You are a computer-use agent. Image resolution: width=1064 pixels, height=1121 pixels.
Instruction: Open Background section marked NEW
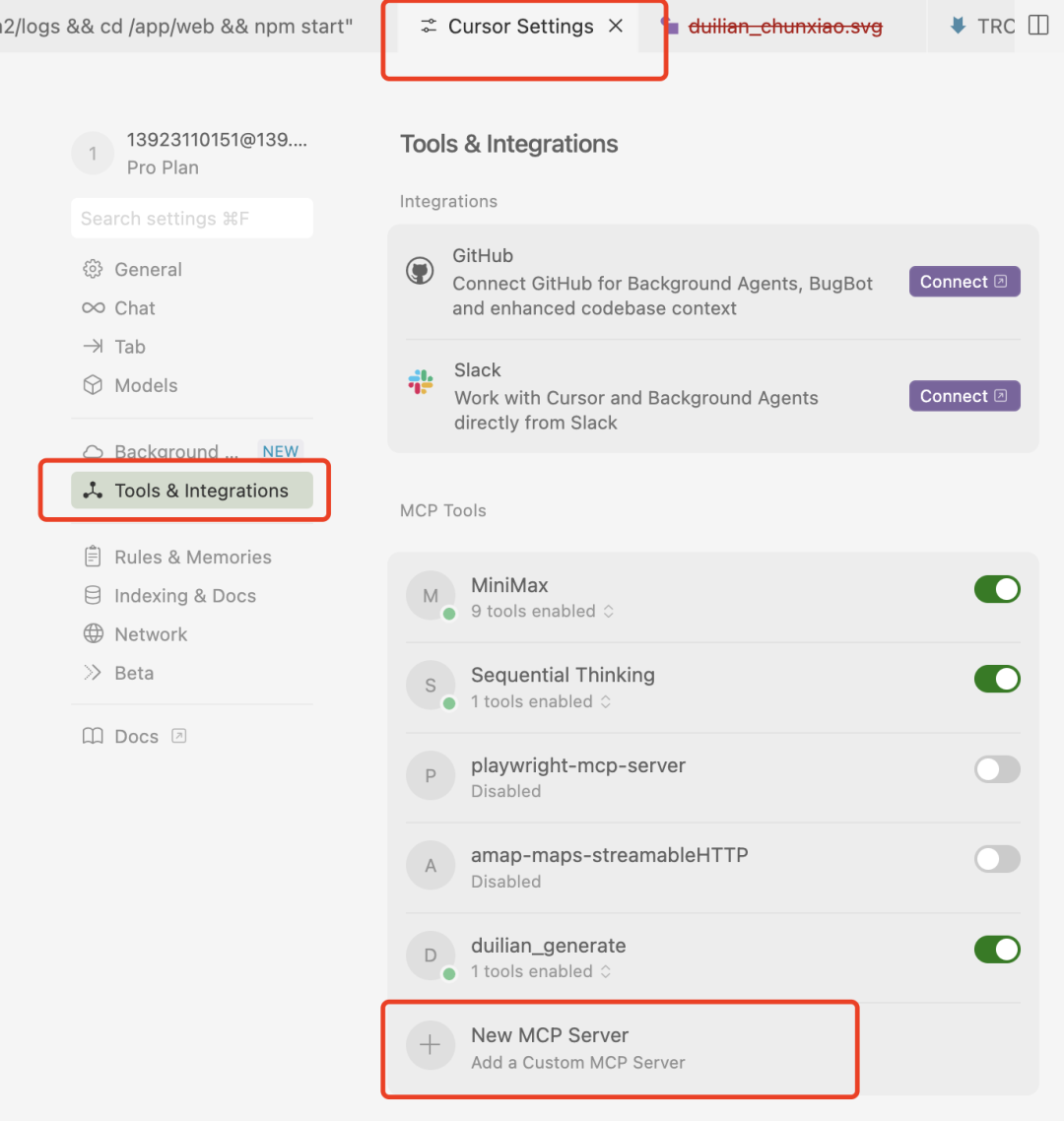pyautogui.click(x=192, y=451)
